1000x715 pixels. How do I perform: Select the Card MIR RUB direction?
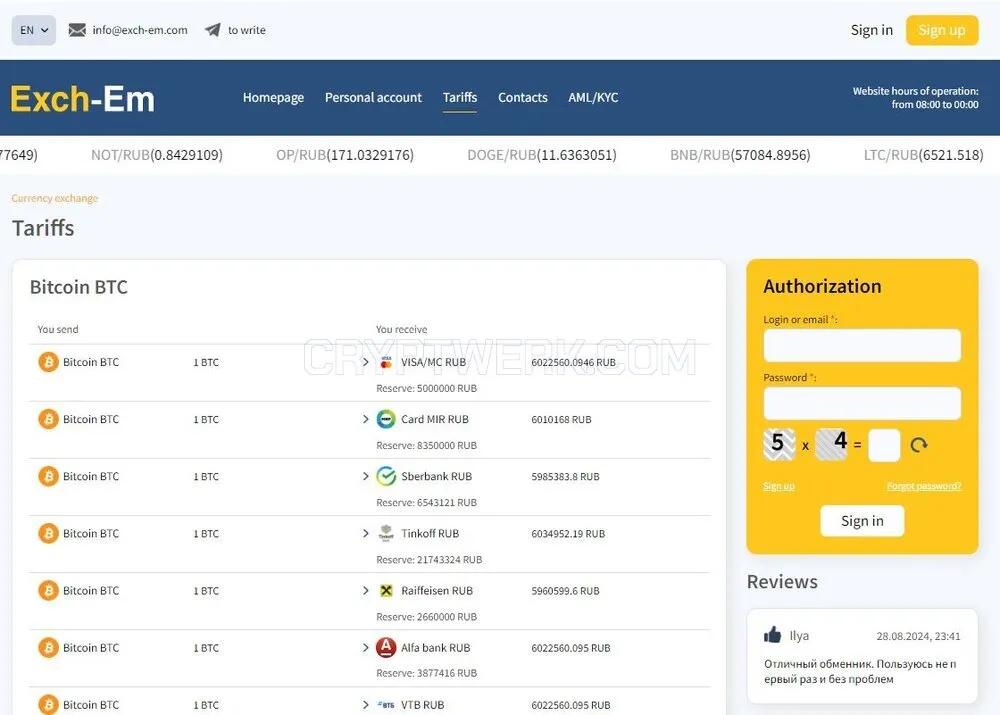(x=435, y=420)
